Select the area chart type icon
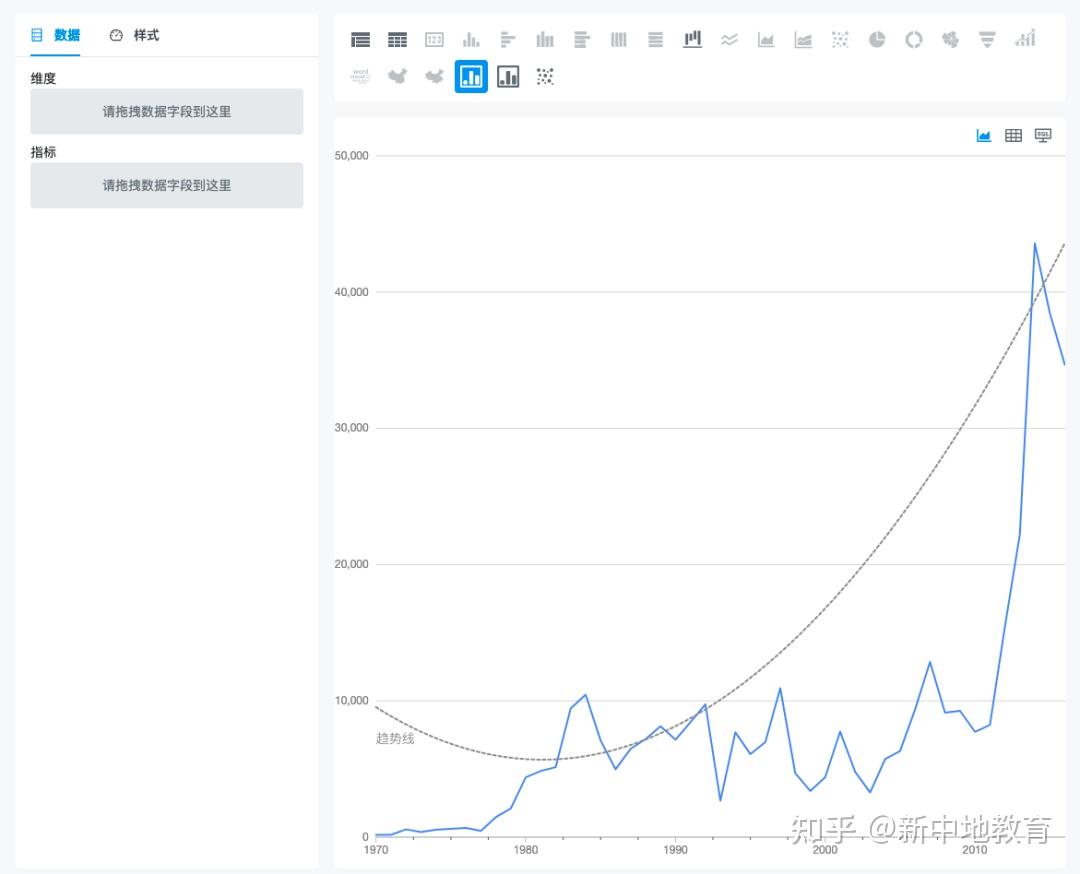 (x=766, y=40)
